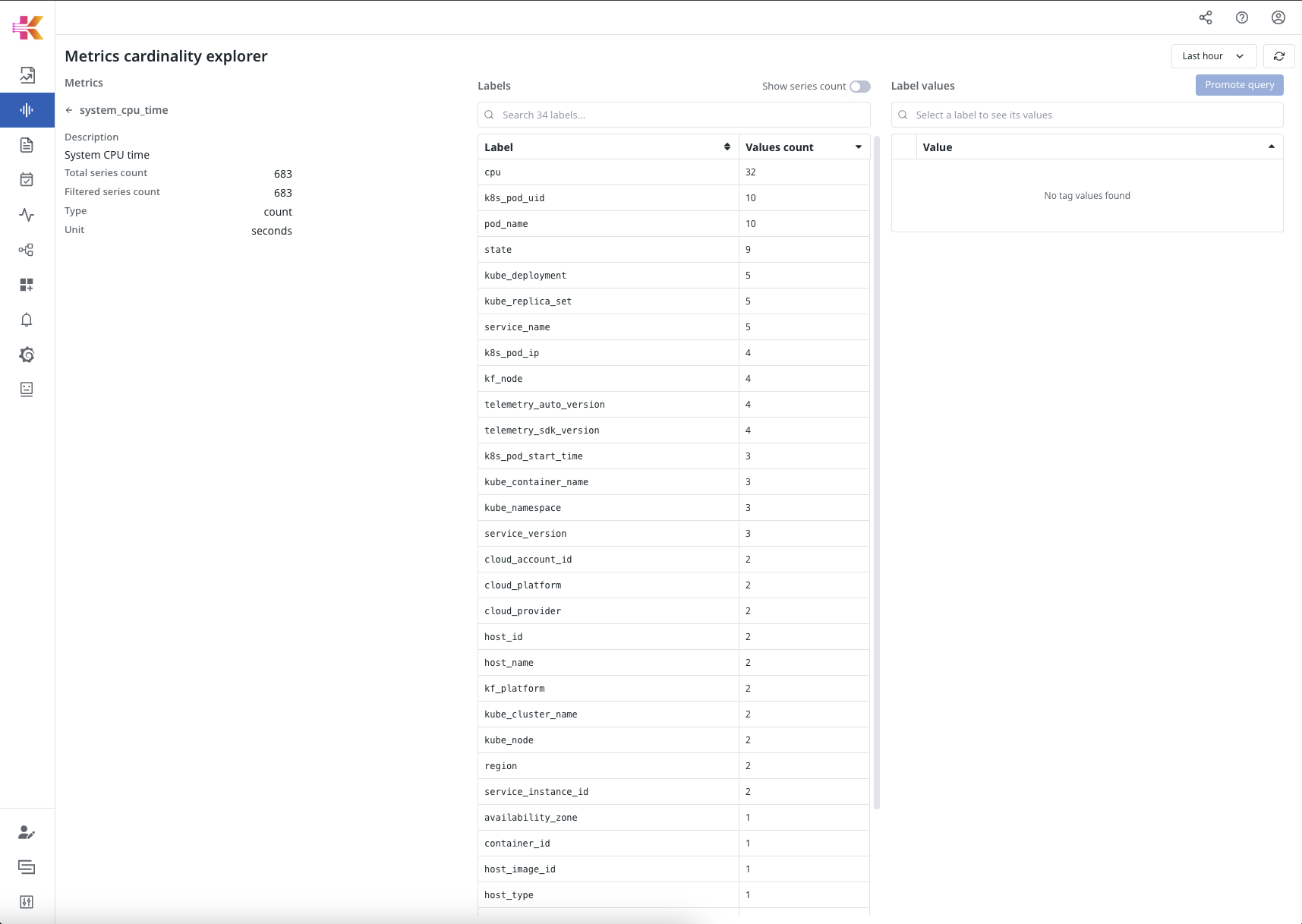
Task: Select the kube_deployment label row
Action: 607,276
